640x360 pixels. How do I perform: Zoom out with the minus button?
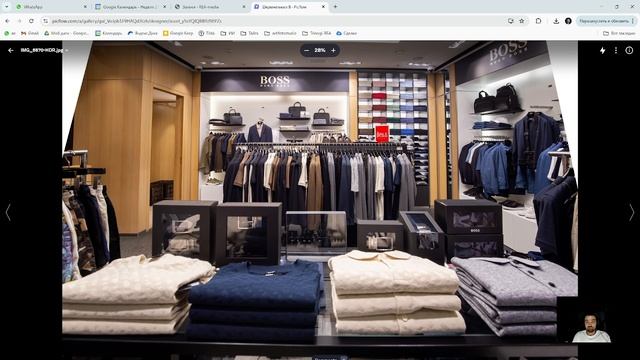tap(307, 50)
